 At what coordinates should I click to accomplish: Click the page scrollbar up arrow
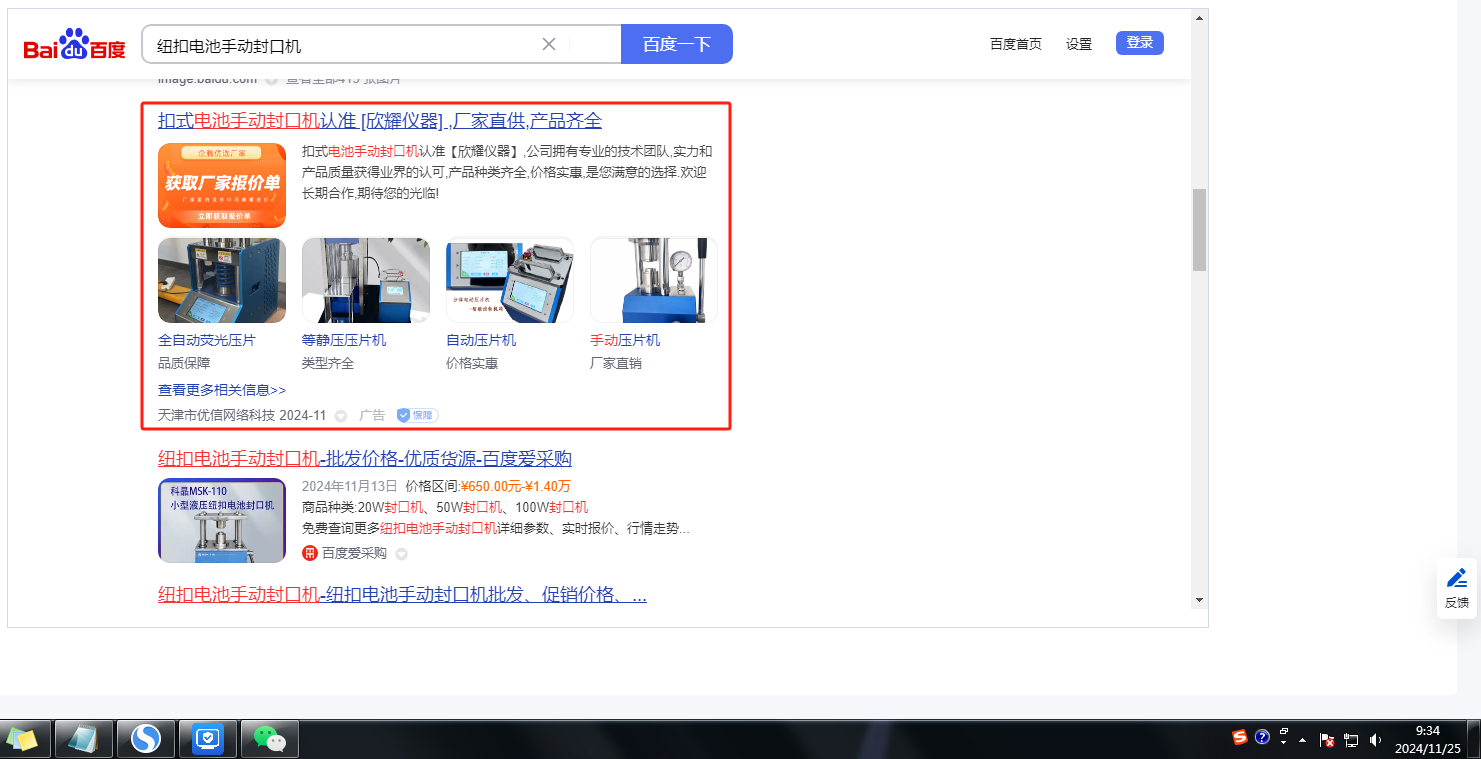(x=1199, y=19)
